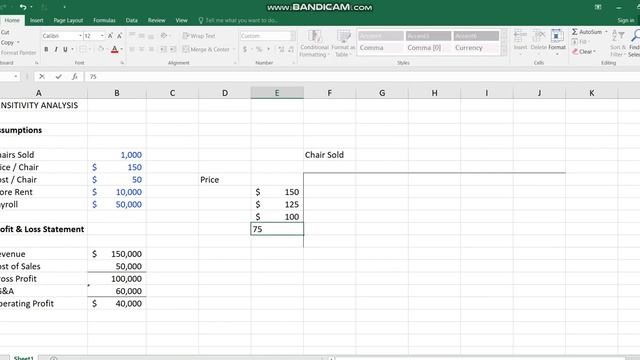Click Sign in link

pos(625,20)
